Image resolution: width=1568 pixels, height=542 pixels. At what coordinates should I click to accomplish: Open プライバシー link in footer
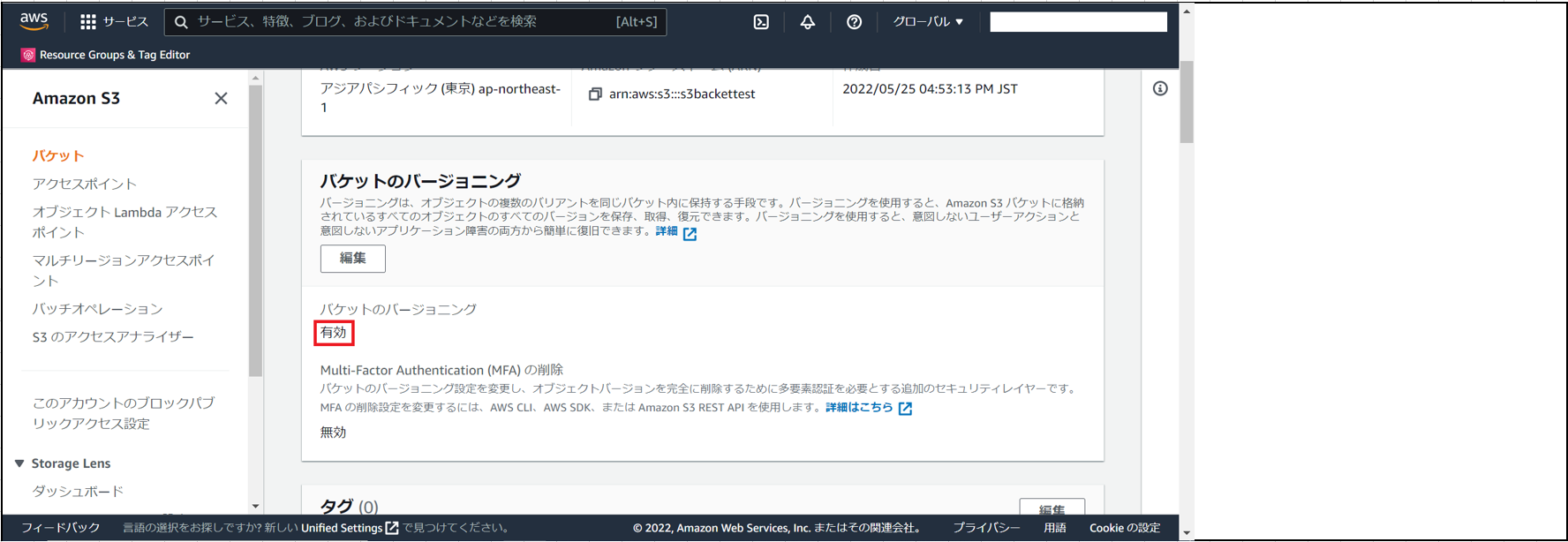point(986,528)
